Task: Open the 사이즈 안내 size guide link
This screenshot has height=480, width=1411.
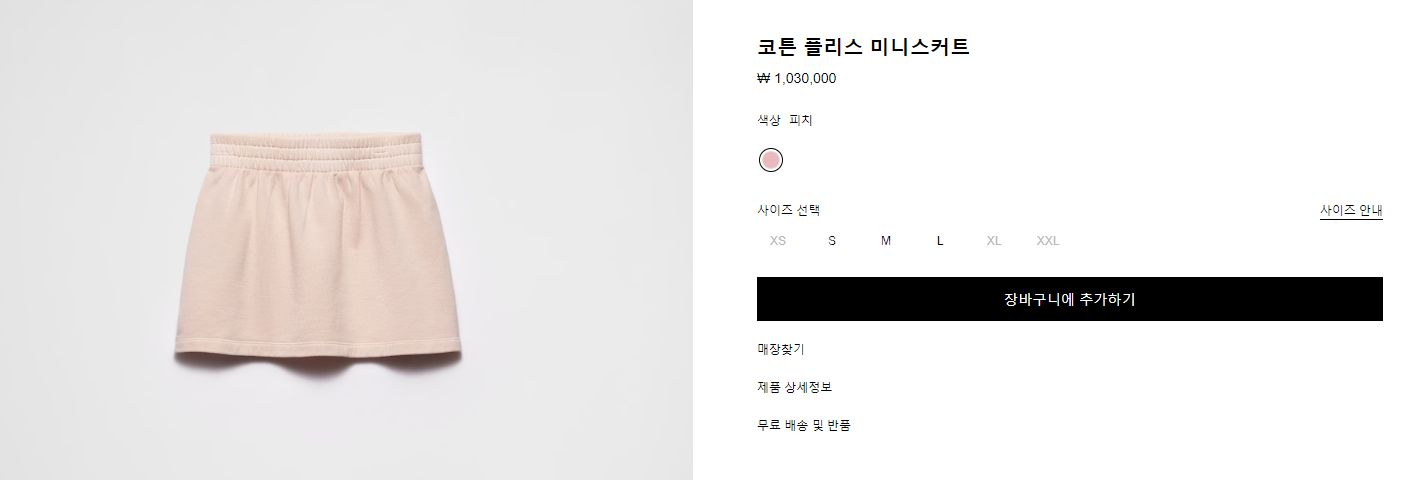Action: 1350,210
